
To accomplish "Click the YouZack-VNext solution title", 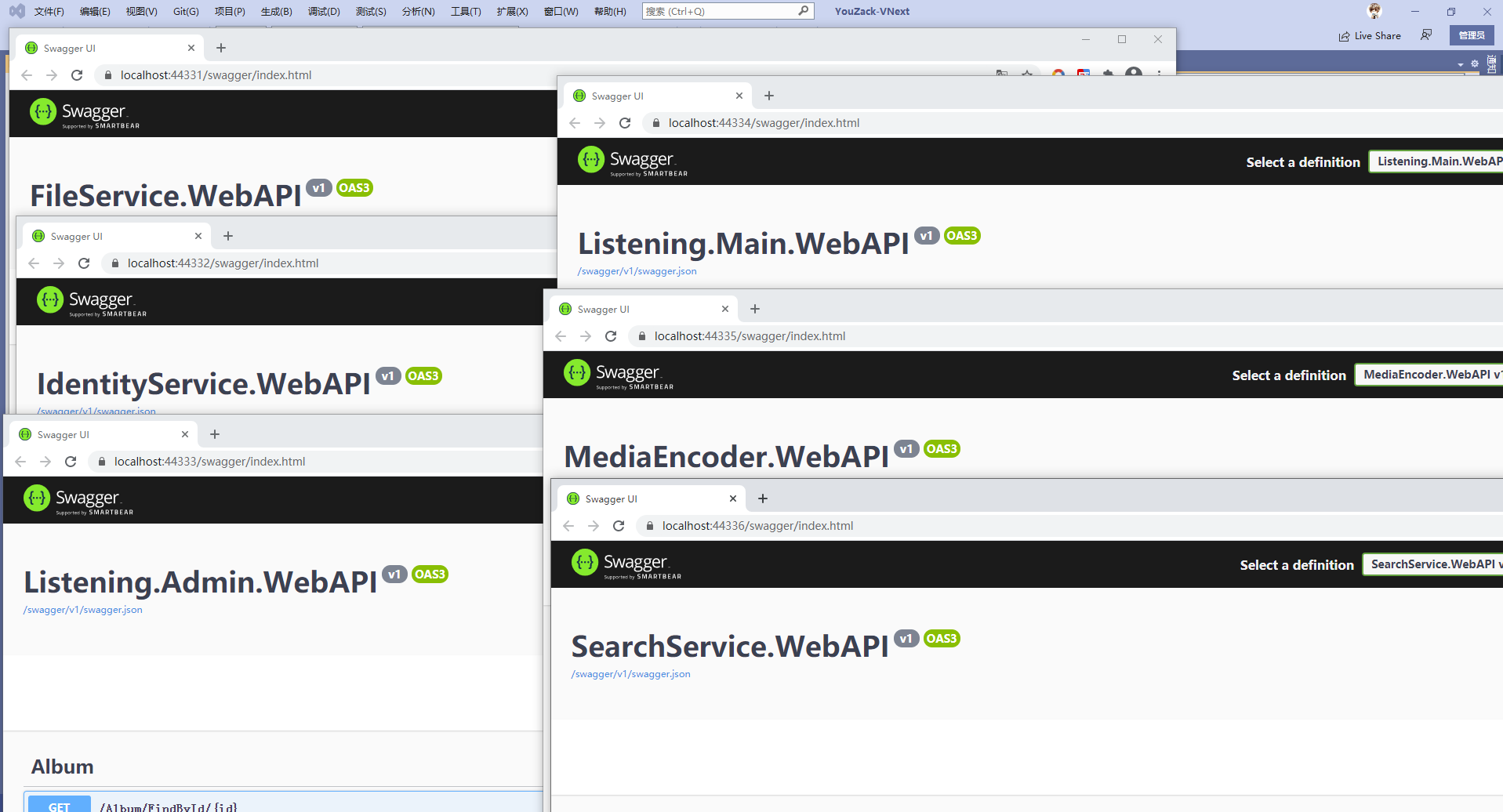I will click(872, 11).
